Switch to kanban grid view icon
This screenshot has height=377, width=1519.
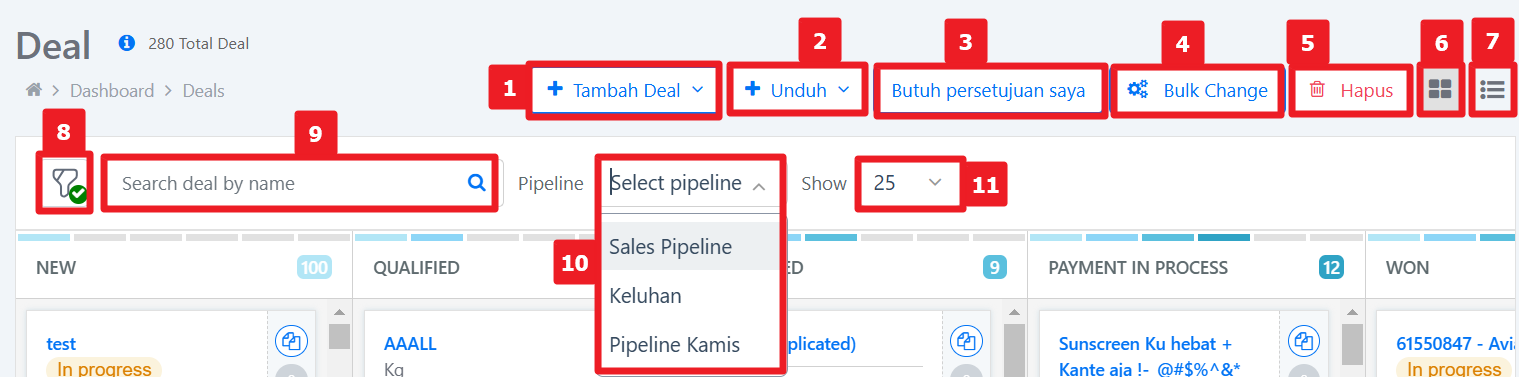click(x=1440, y=91)
